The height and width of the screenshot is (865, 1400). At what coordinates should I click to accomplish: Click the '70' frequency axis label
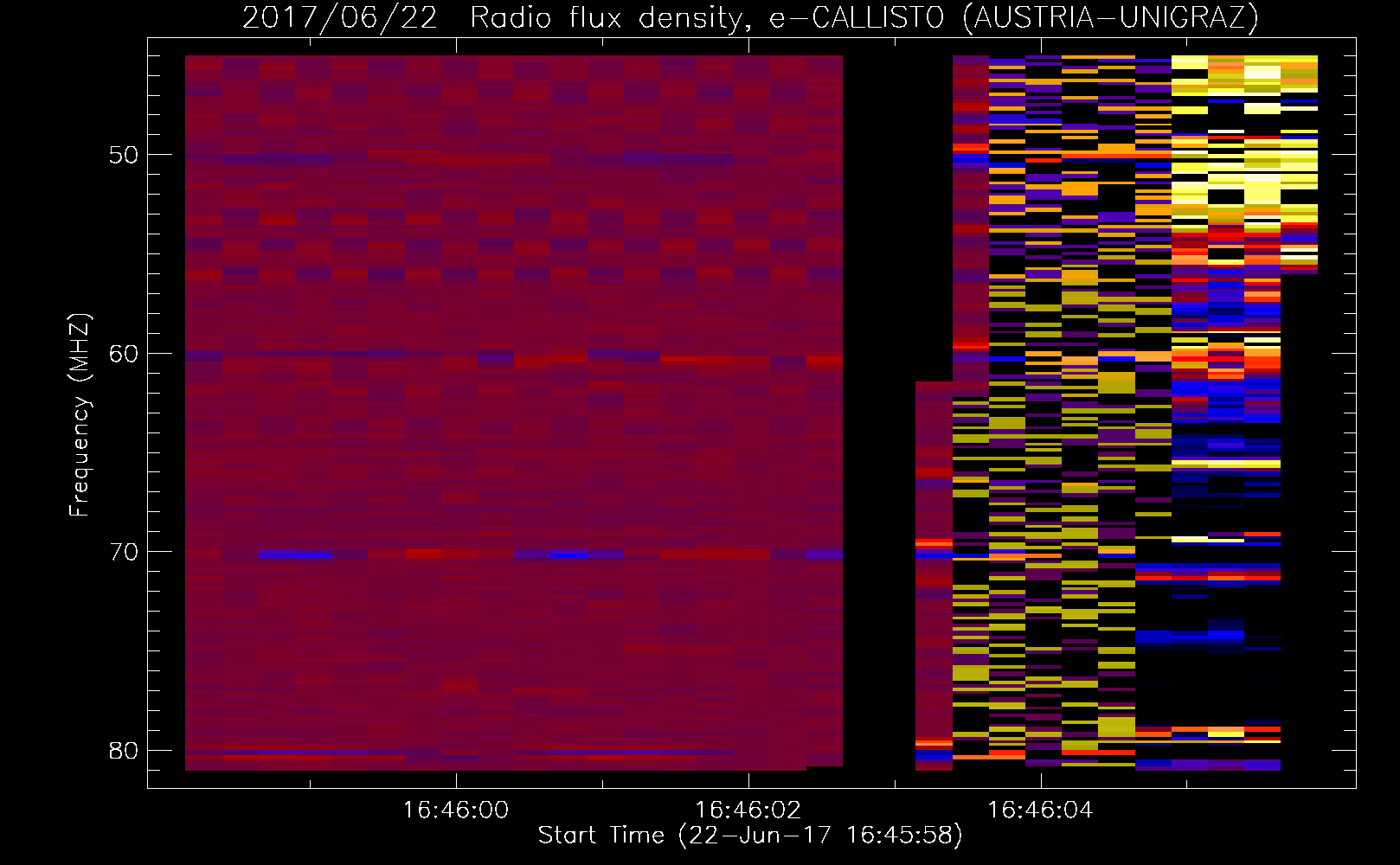[124, 552]
